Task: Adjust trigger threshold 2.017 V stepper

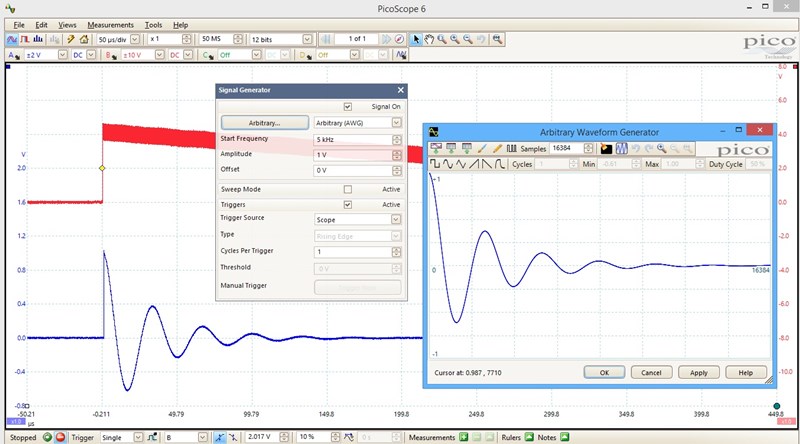Action: 284,437
